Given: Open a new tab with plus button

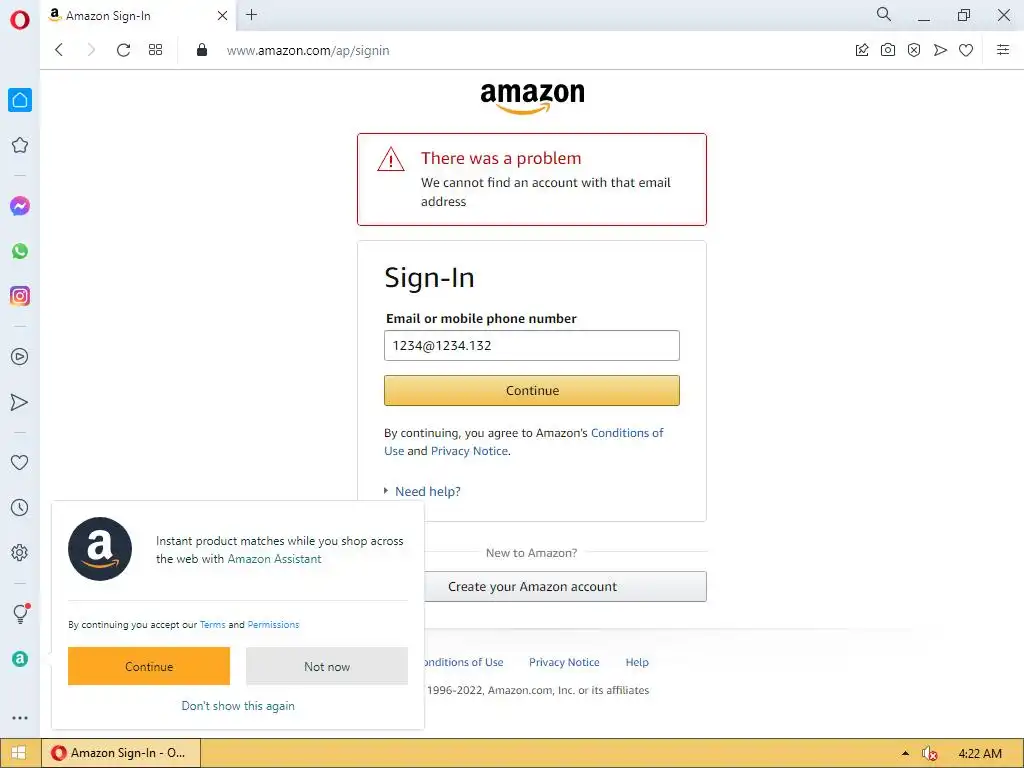Looking at the screenshot, I should 251,15.
